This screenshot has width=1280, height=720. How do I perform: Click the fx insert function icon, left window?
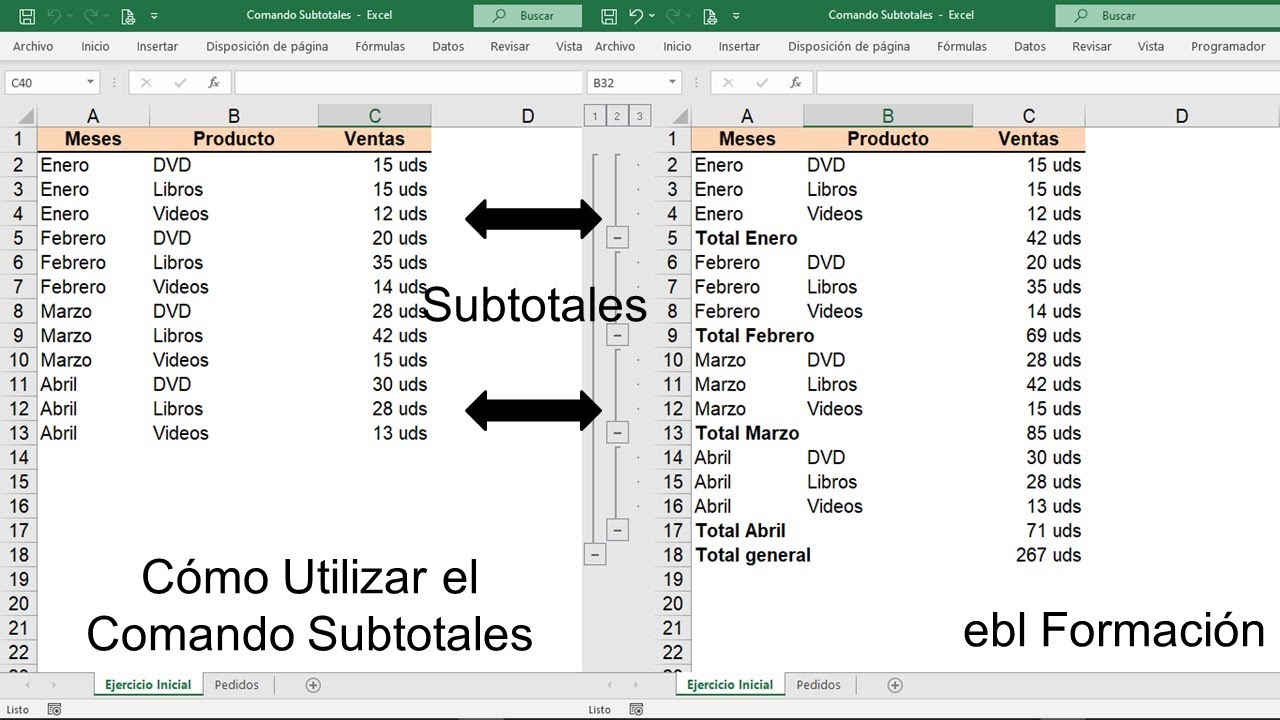coord(213,83)
